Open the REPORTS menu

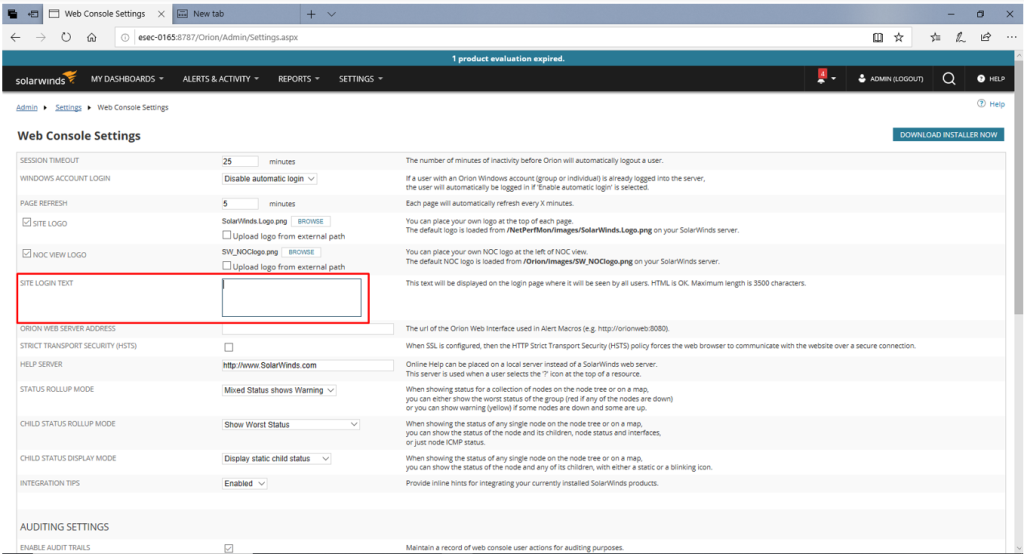[x=298, y=79]
